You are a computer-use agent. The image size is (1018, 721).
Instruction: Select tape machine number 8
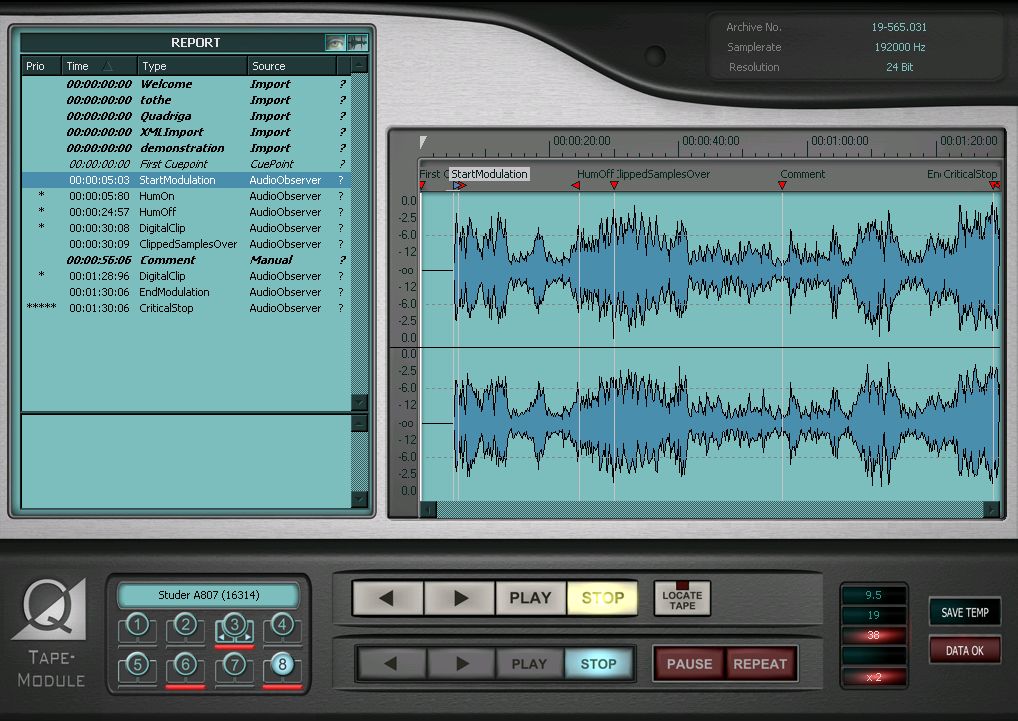[281, 664]
